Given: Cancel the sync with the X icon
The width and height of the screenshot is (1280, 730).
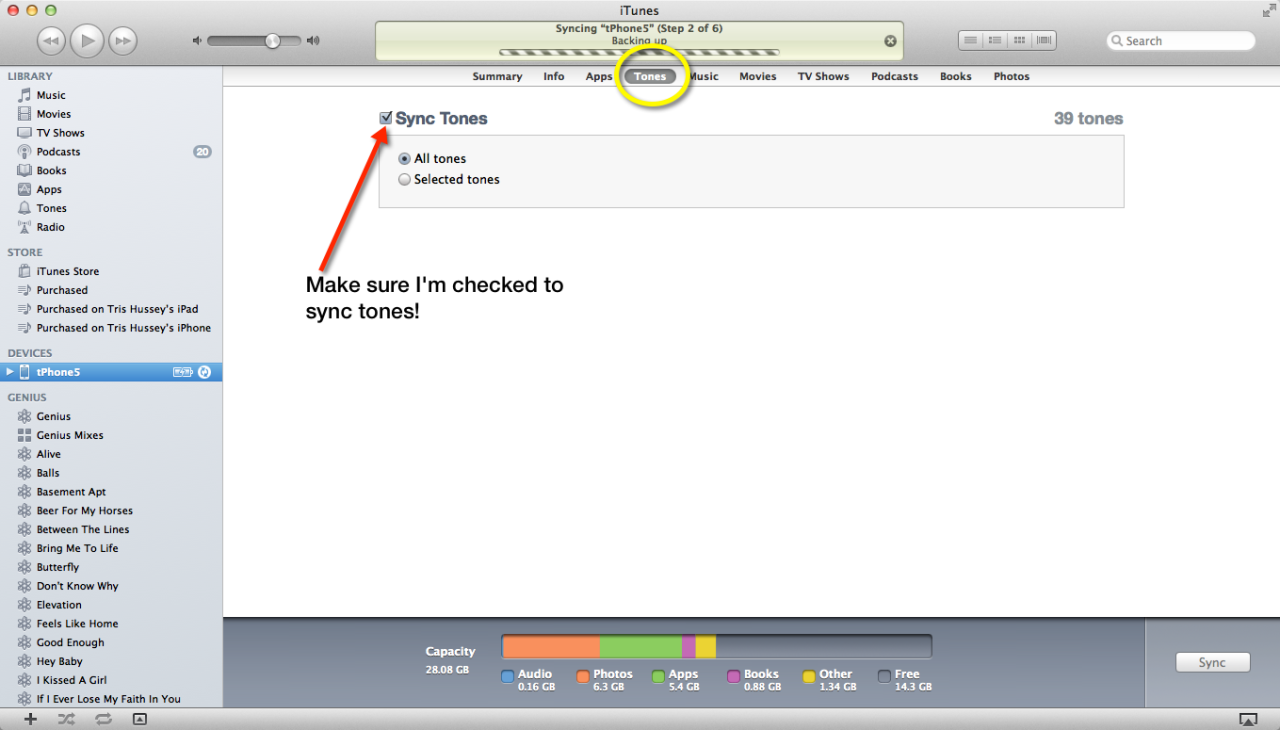Looking at the screenshot, I should point(890,41).
